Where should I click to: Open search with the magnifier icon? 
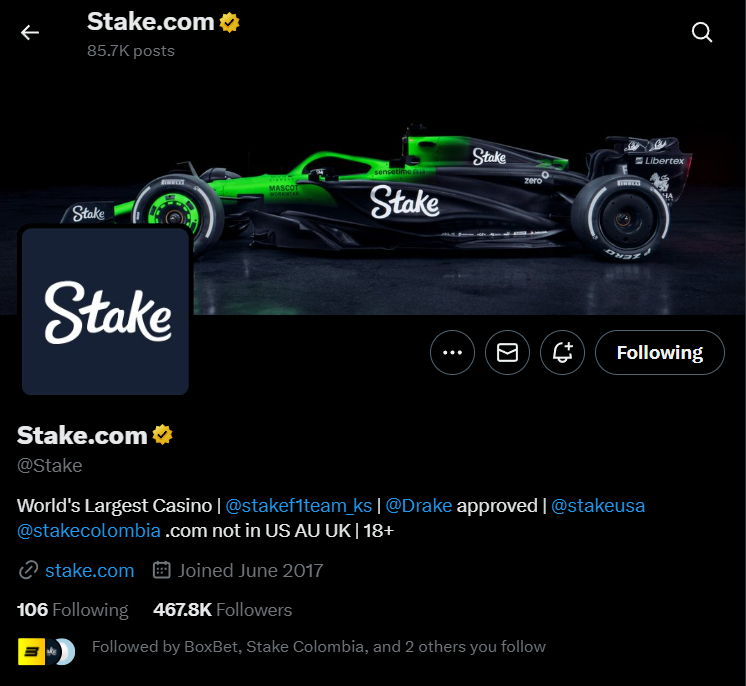[x=702, y=32]
